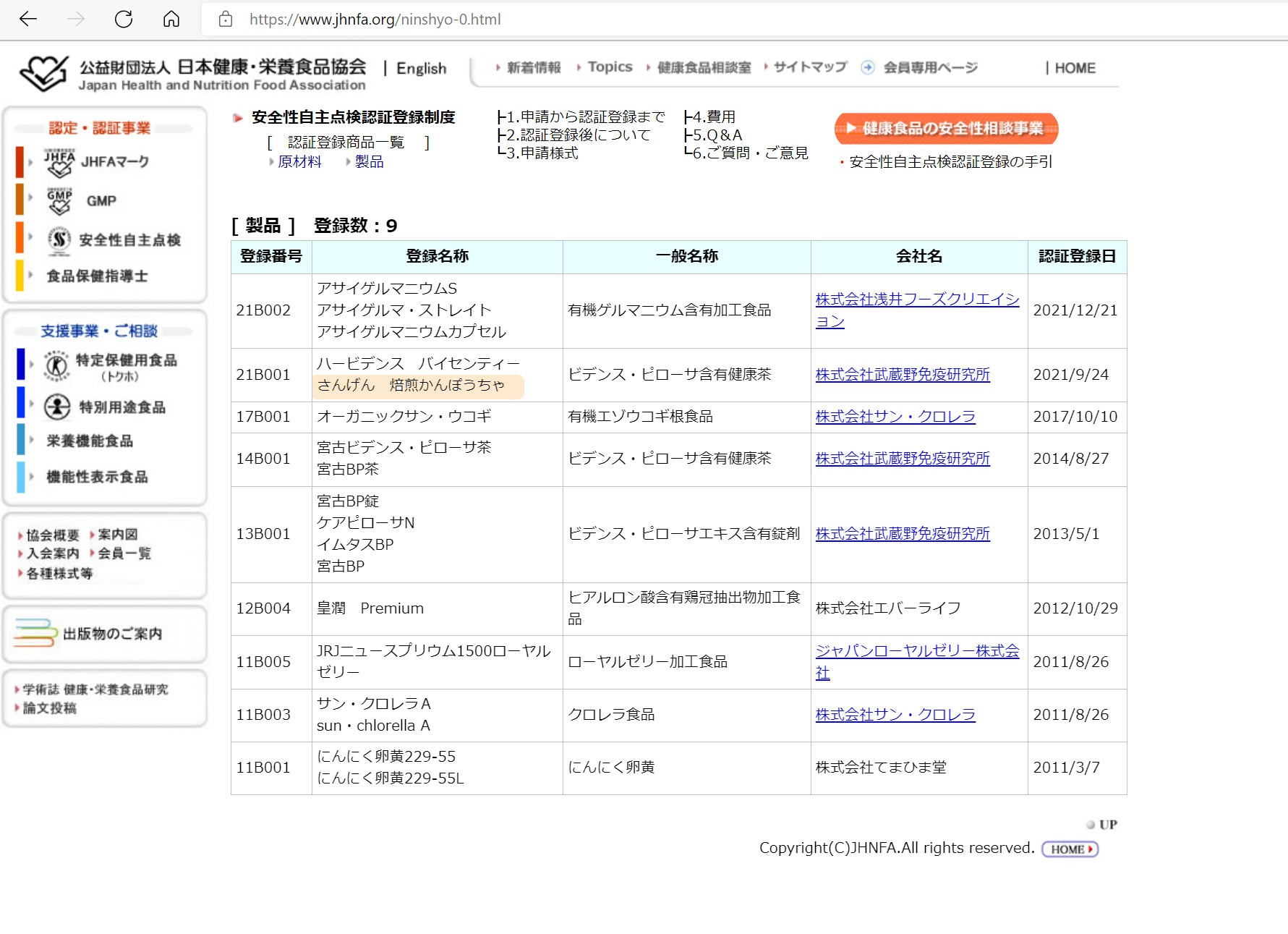
Task: Open 機能性表示食品 in sidebar
Action: click(97, 477)
